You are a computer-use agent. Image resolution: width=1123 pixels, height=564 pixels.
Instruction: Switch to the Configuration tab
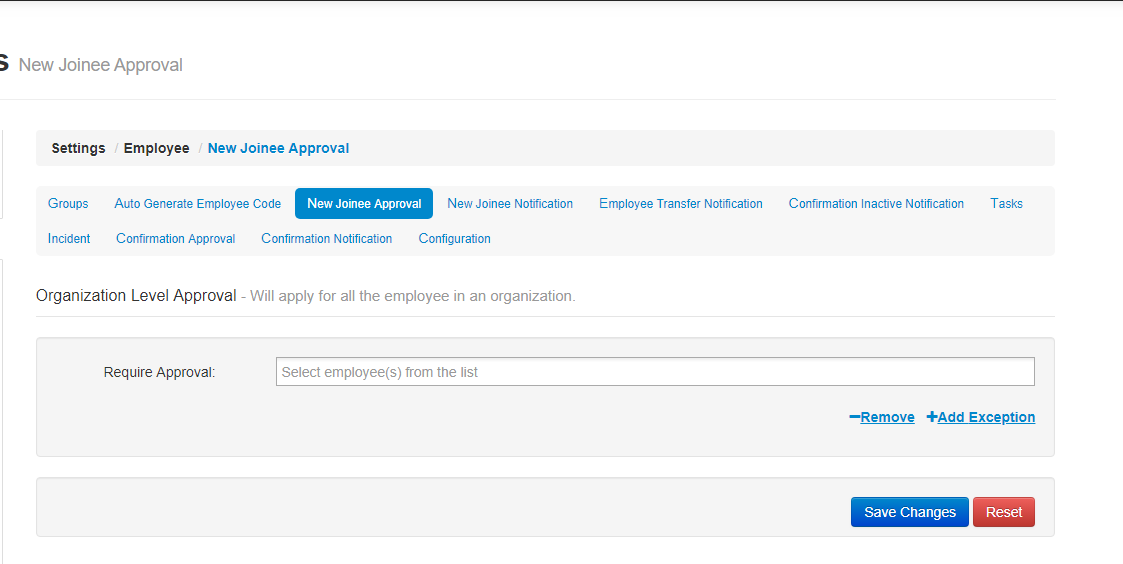(x=455, y=239)
